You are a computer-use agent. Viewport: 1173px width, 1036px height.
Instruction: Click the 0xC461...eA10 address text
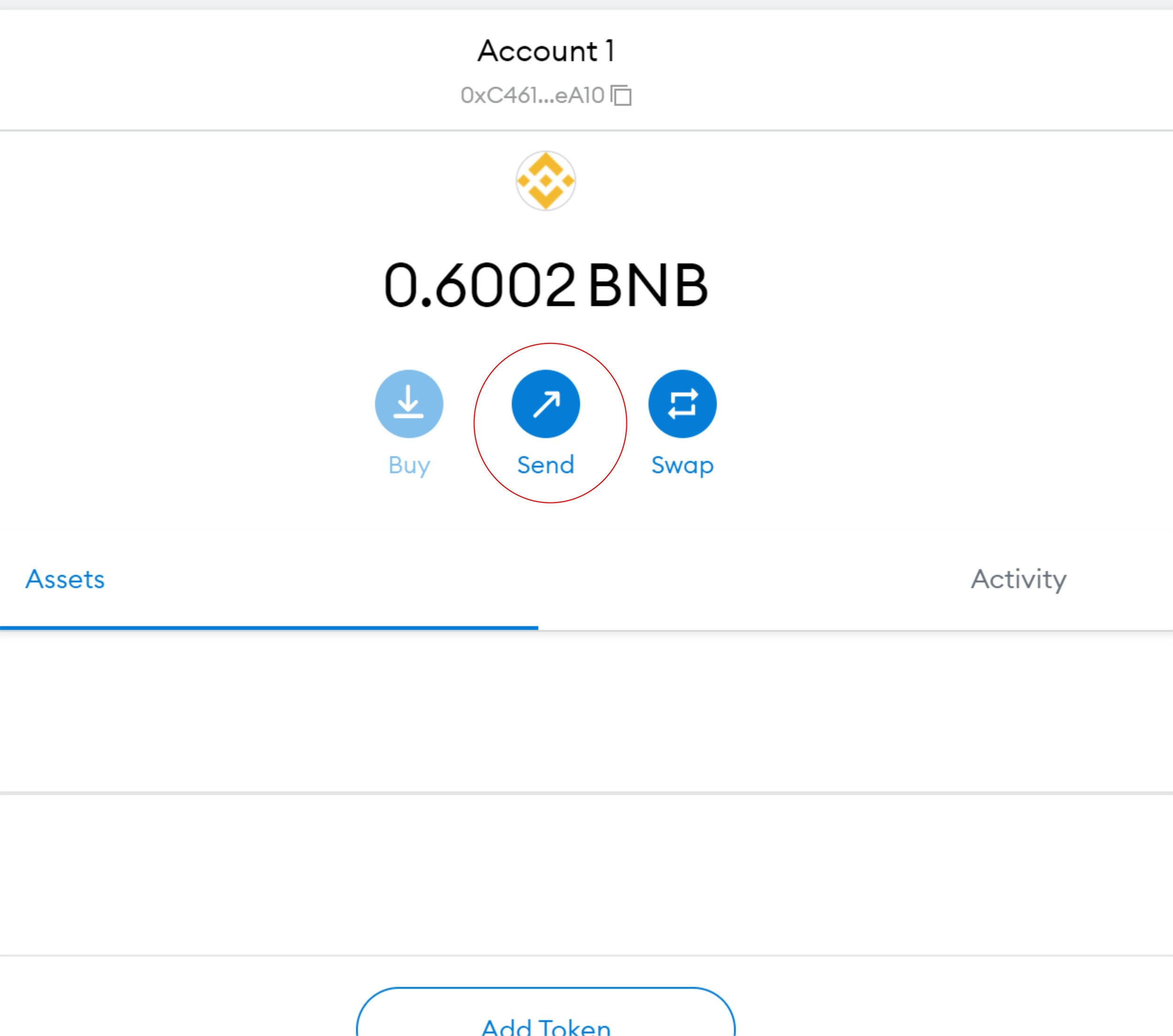tap(532, 95)
